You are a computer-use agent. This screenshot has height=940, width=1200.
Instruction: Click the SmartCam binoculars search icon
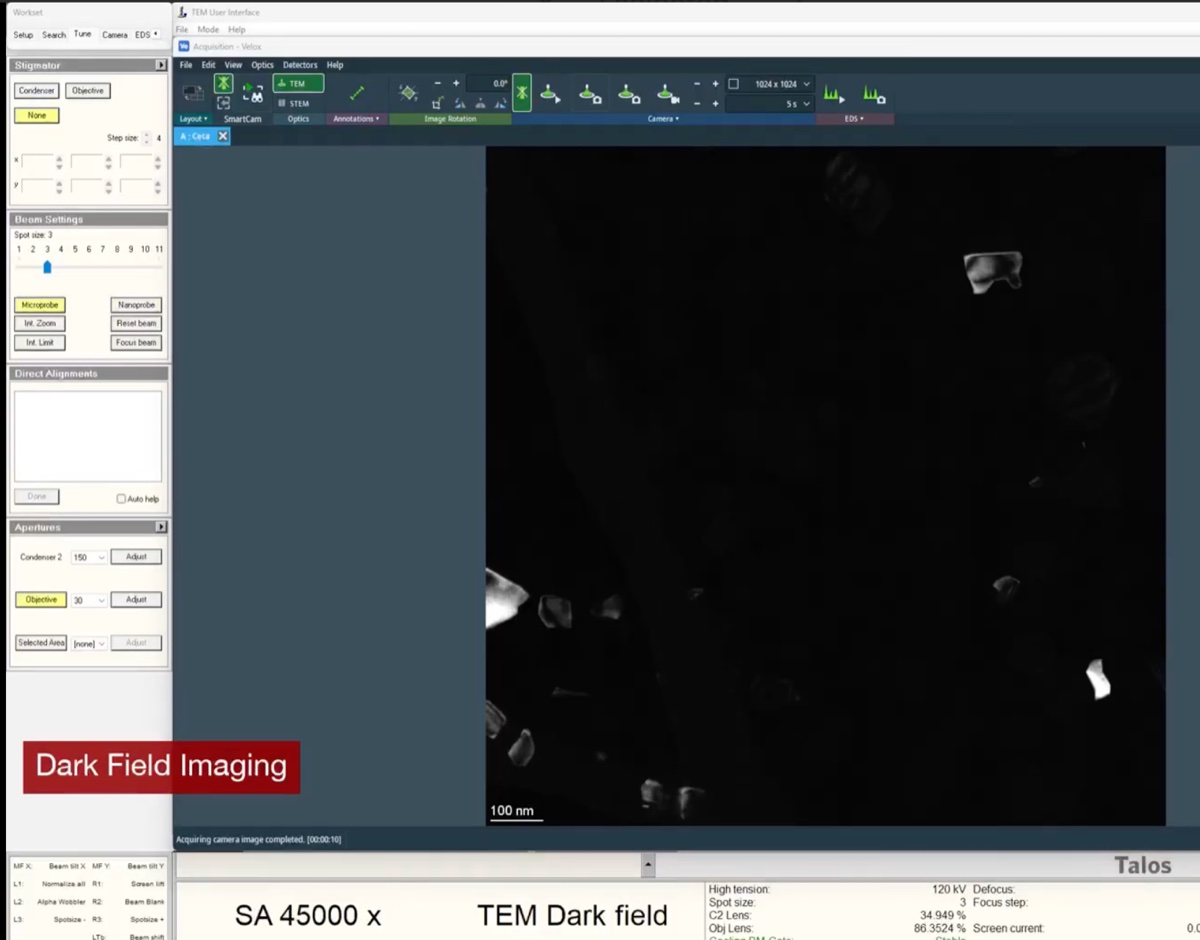click(x=253, y=93)
